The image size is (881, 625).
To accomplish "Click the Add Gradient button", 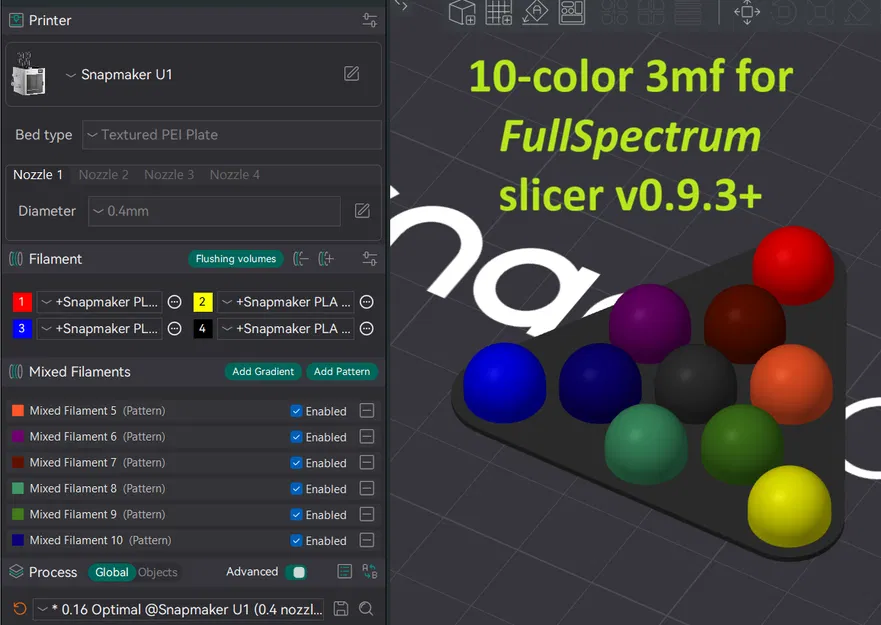I will [263, 371].
